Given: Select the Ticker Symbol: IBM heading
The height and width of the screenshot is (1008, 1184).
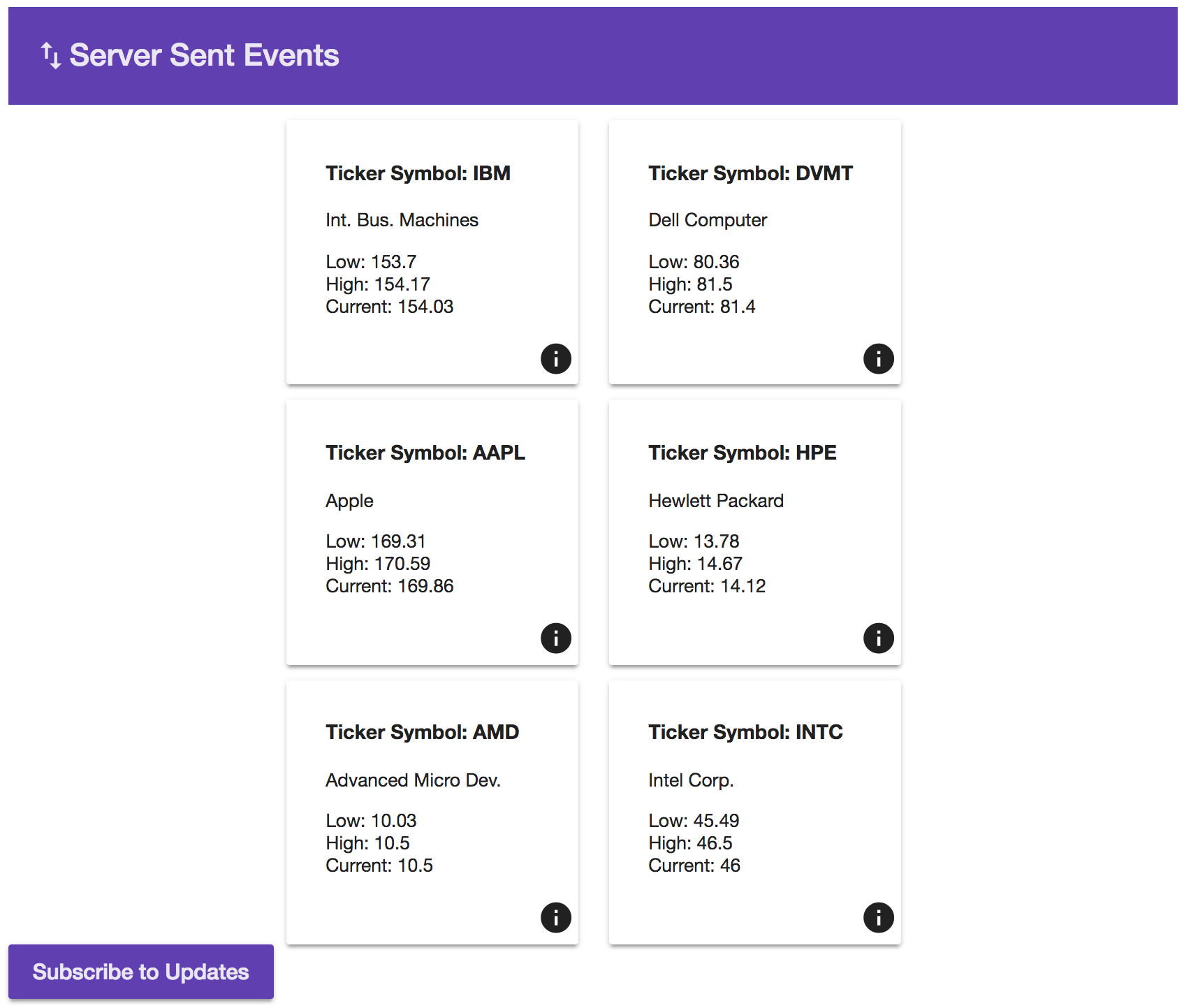Looking at the screenshot, I should click(x=418, y=173).
